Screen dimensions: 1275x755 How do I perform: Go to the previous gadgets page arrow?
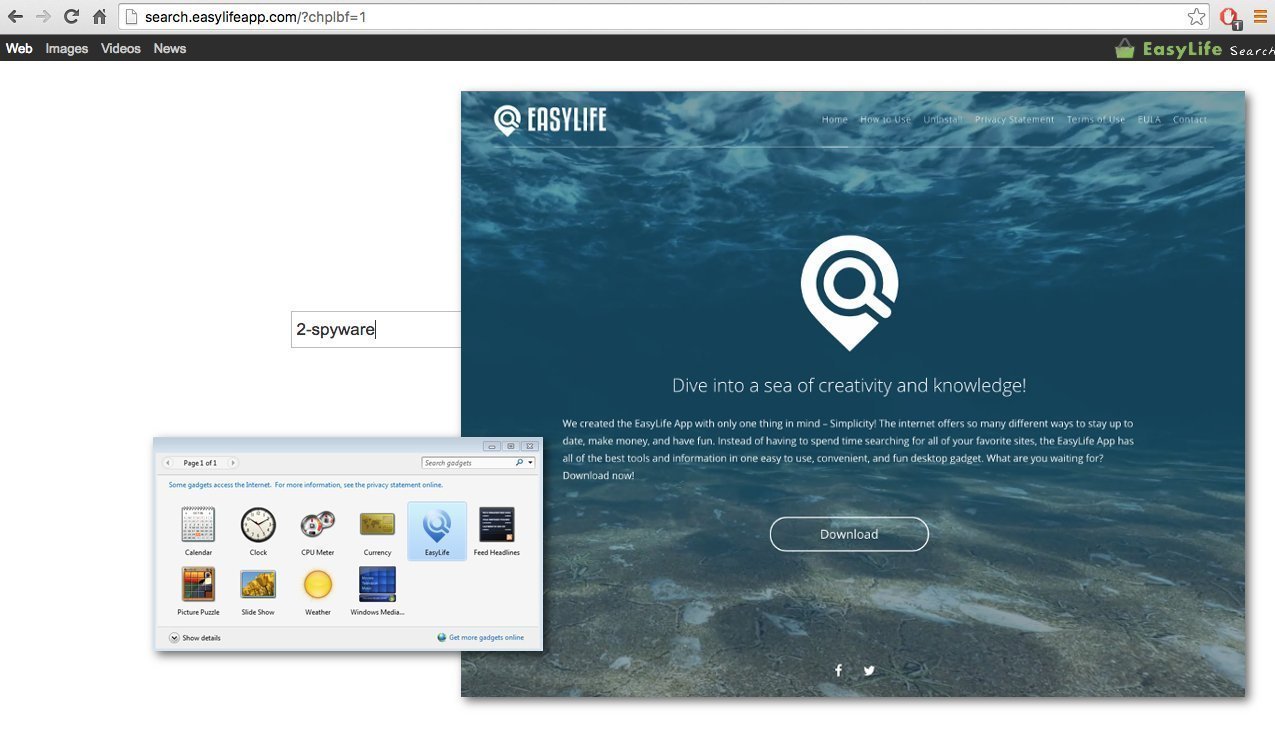coord(168,463)
